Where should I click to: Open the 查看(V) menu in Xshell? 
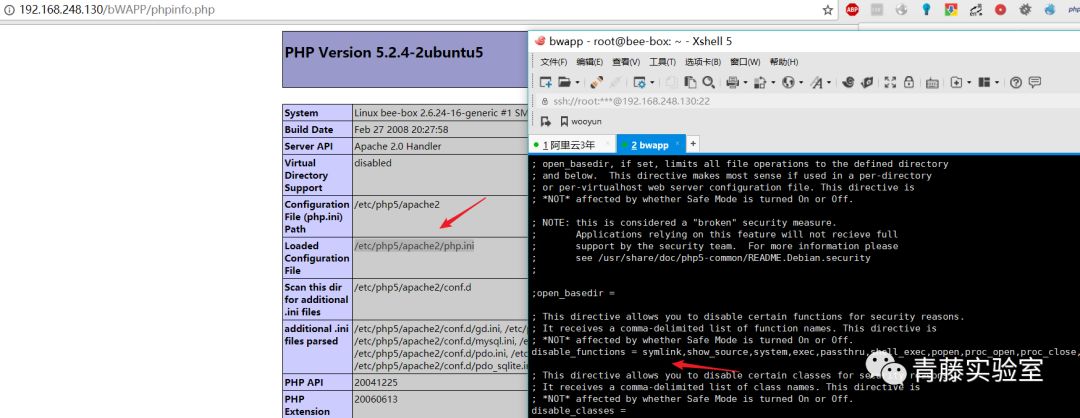(626, 62)
